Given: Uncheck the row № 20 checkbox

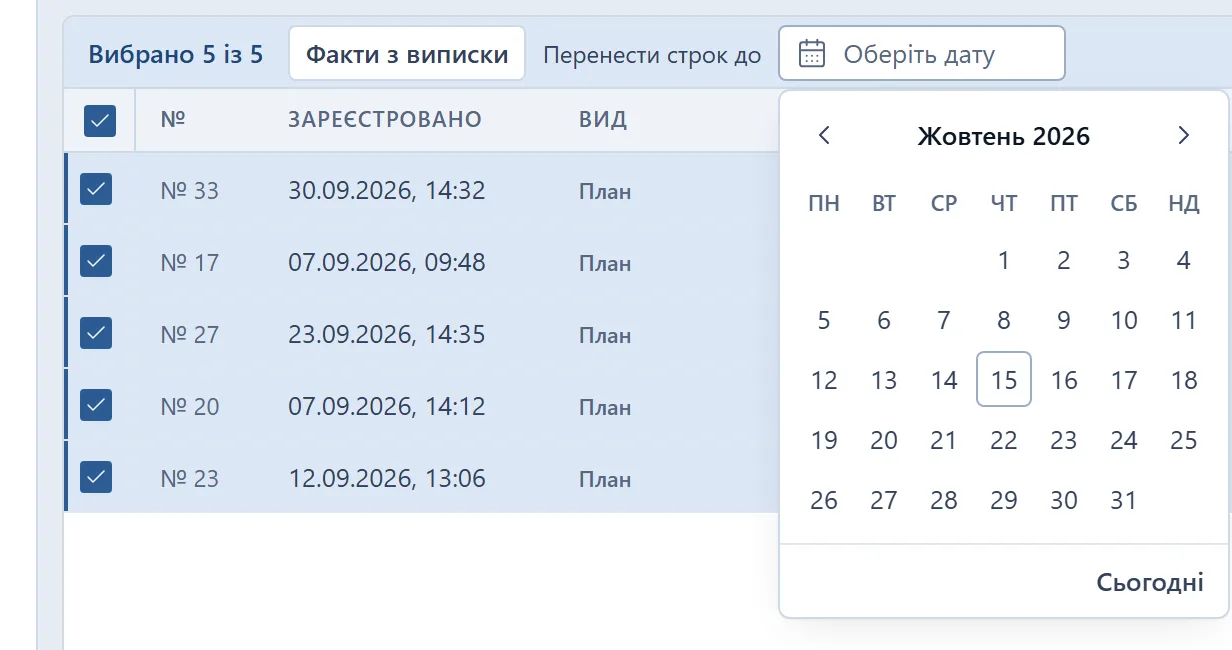Looking at the screenshot, I should tap(96, 405).
